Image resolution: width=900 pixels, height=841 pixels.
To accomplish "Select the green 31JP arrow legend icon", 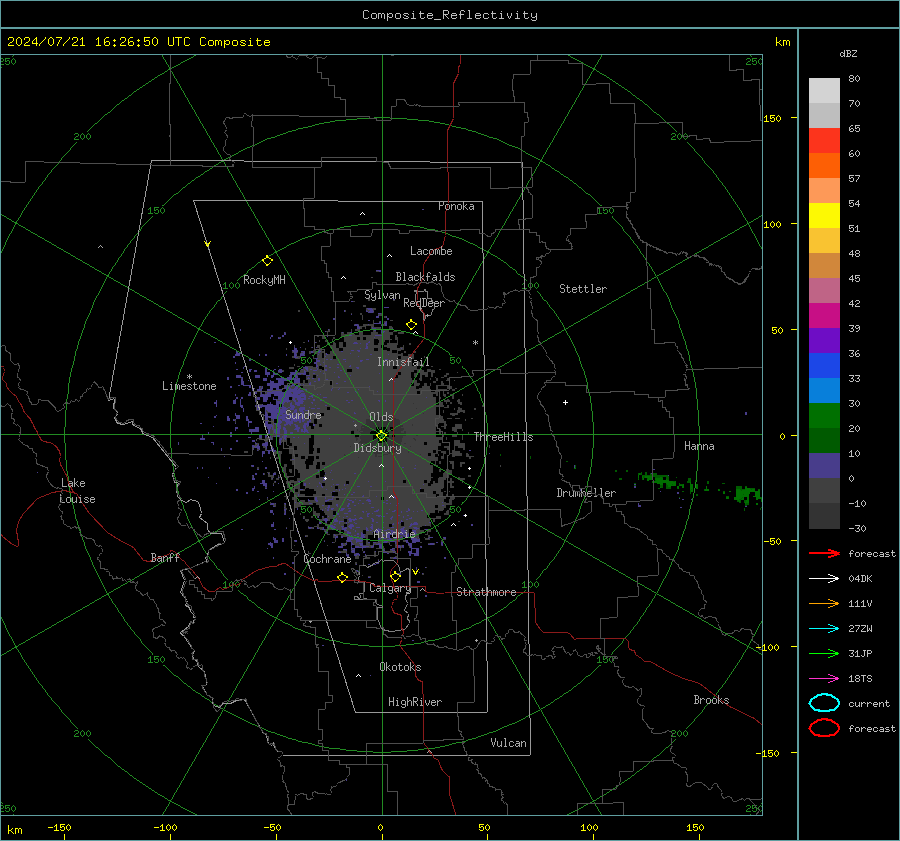I will coord(824,653).
